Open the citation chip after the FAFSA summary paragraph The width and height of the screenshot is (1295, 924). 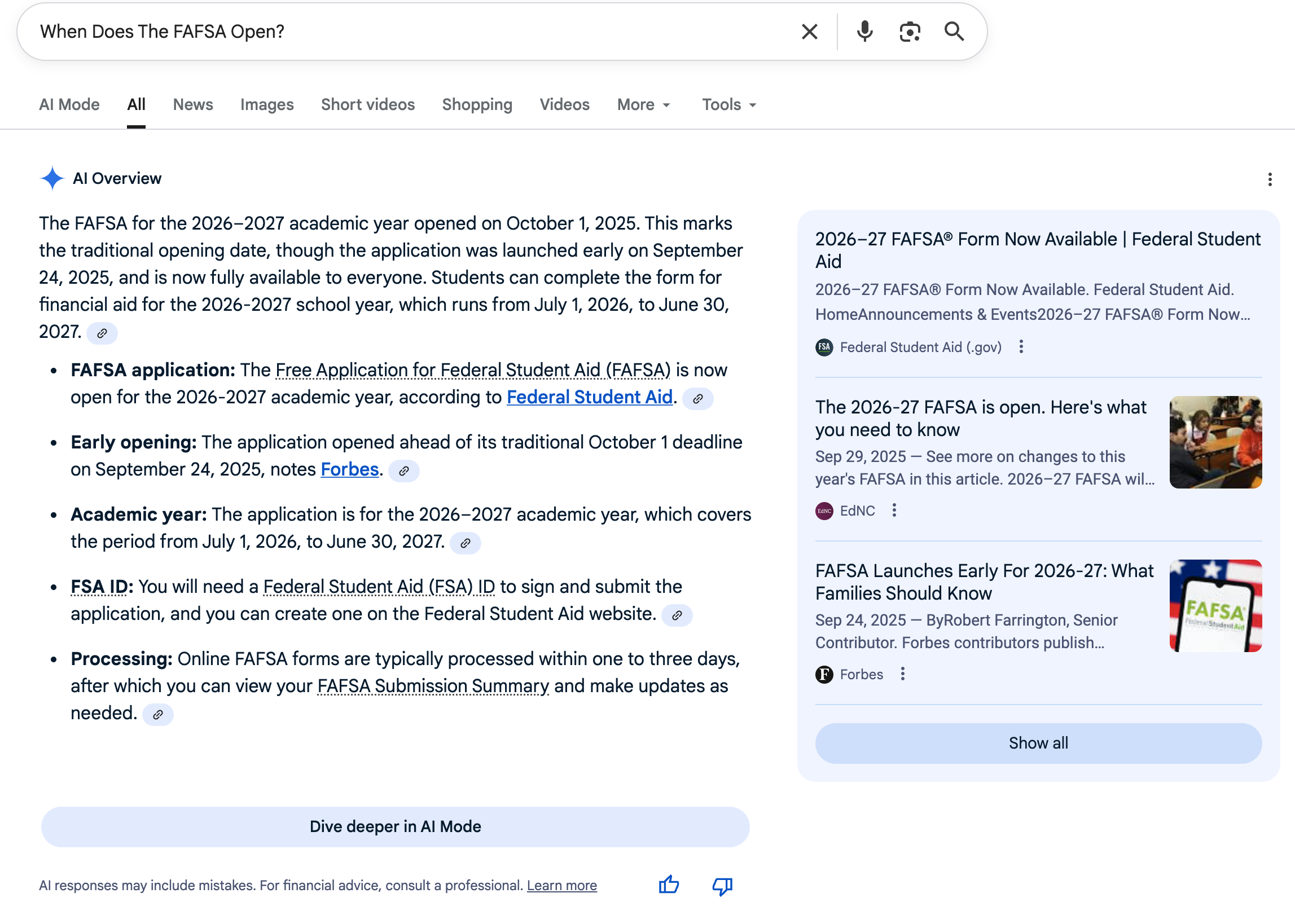click(x=103, y=333)
